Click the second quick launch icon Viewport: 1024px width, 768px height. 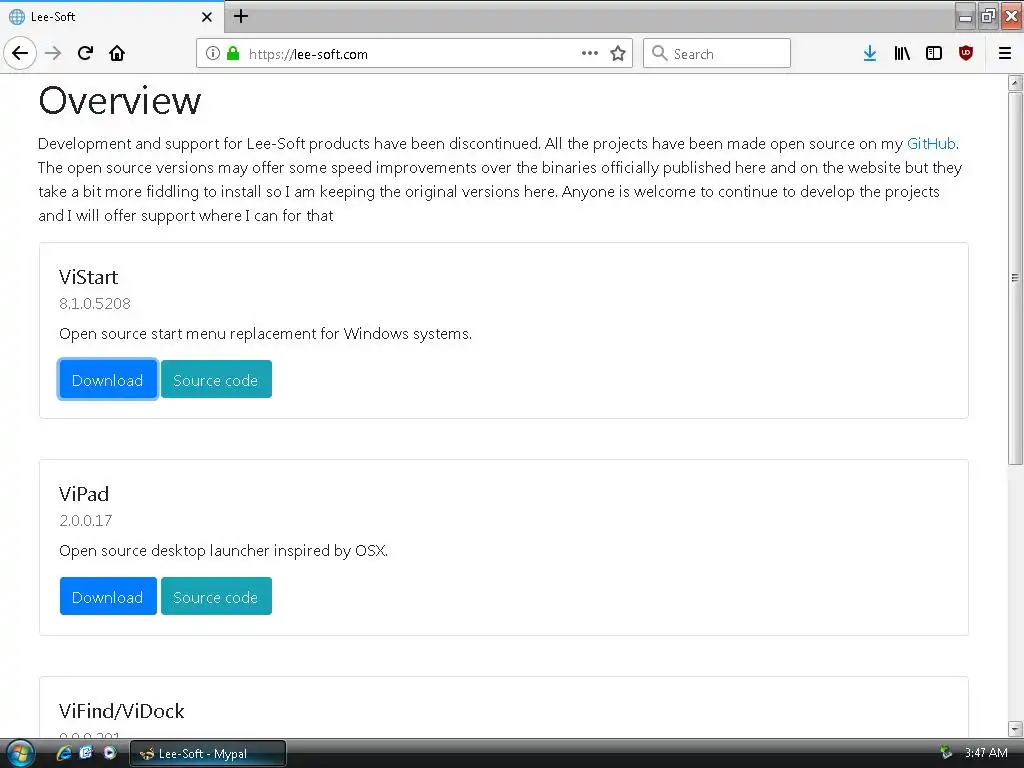click(86, 753)
